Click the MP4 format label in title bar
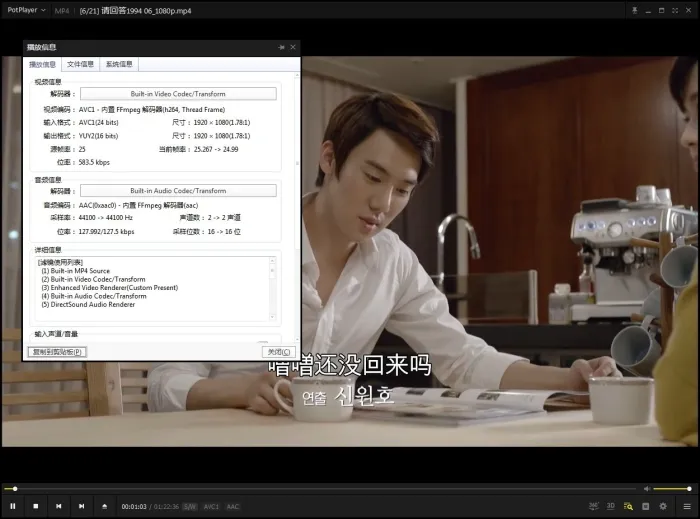Screen dimensions: 700x519 pyautogui.click(x=62, y=11)
